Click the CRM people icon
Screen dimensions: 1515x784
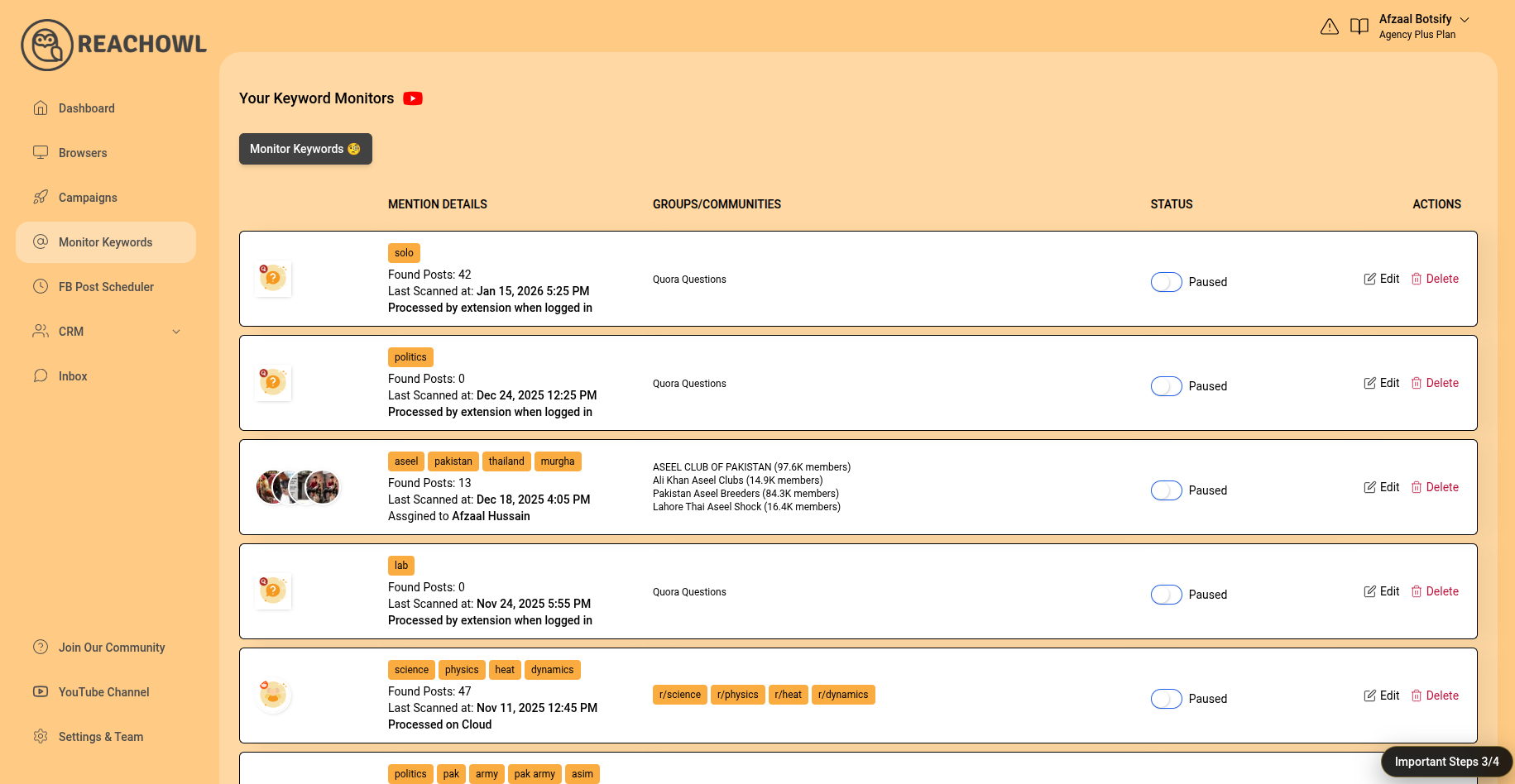pos(41,331)
